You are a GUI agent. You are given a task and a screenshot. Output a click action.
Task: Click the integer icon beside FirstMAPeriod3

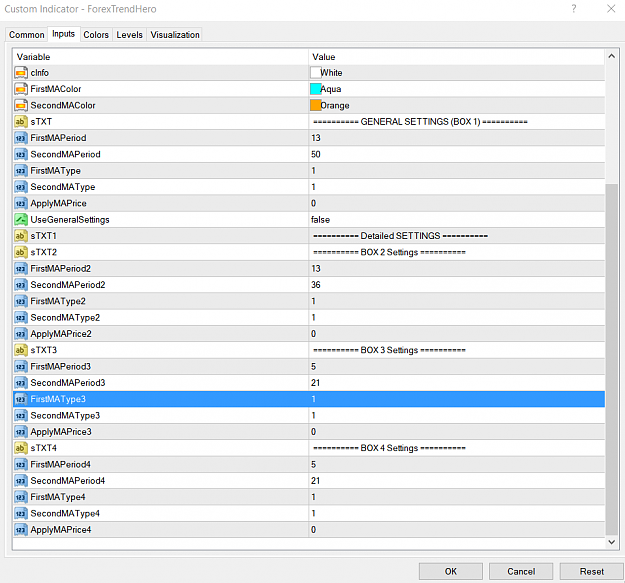coord(21,367)
